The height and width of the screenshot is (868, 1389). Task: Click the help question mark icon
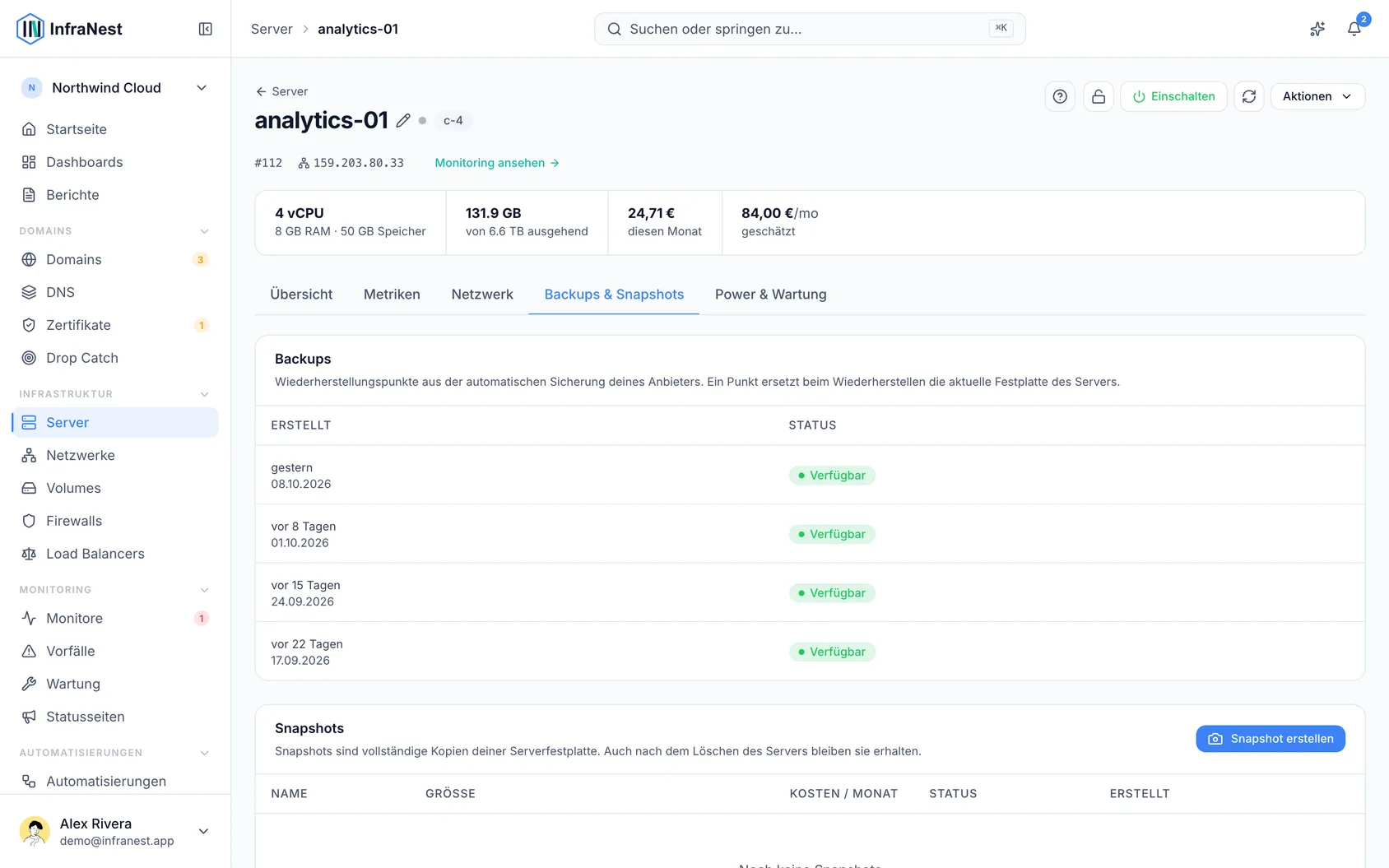pyautogui.click(x=1060, y=96)
